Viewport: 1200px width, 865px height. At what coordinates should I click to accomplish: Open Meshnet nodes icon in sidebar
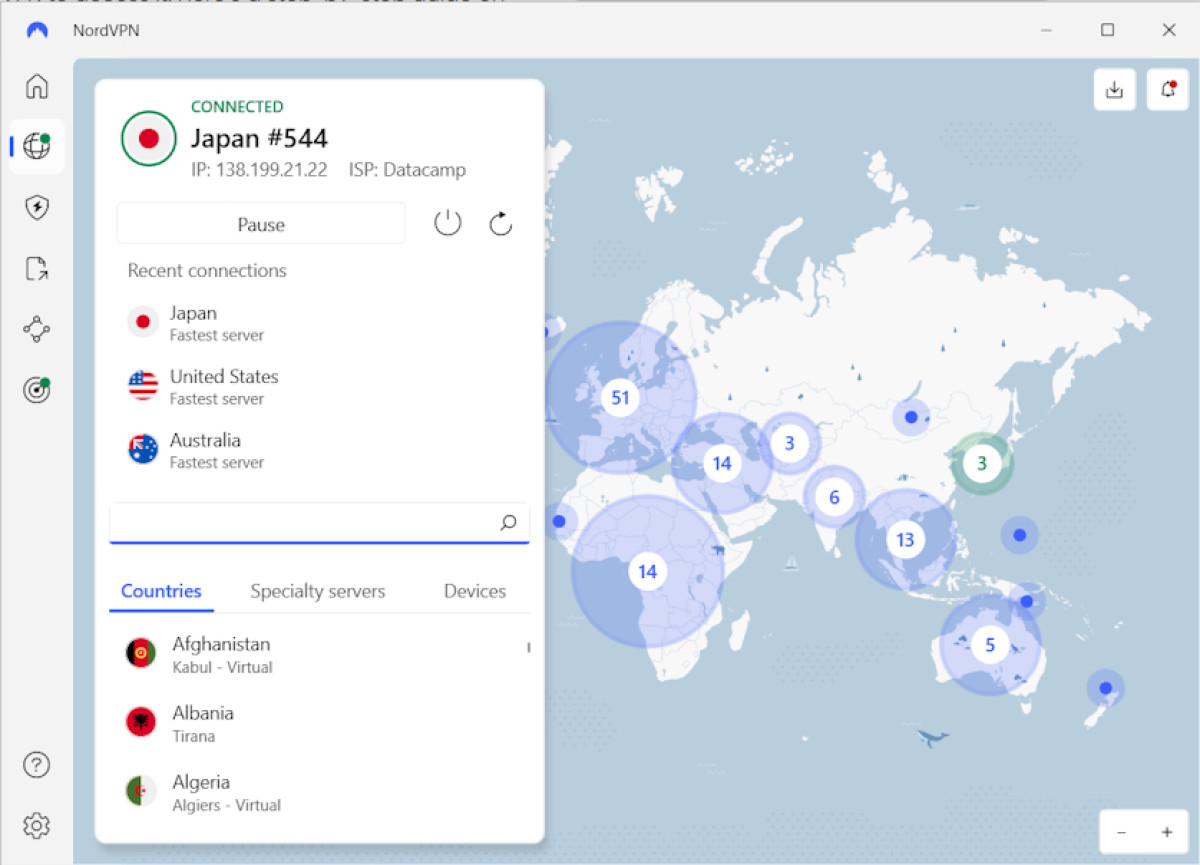[37, 329]
